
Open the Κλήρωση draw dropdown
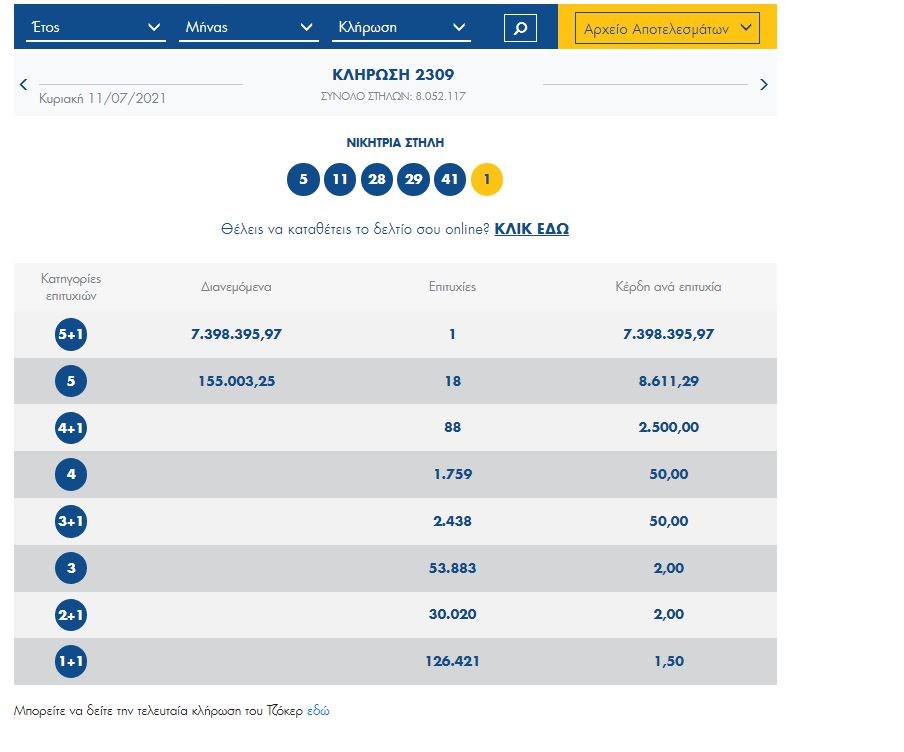tap(401, 28)
